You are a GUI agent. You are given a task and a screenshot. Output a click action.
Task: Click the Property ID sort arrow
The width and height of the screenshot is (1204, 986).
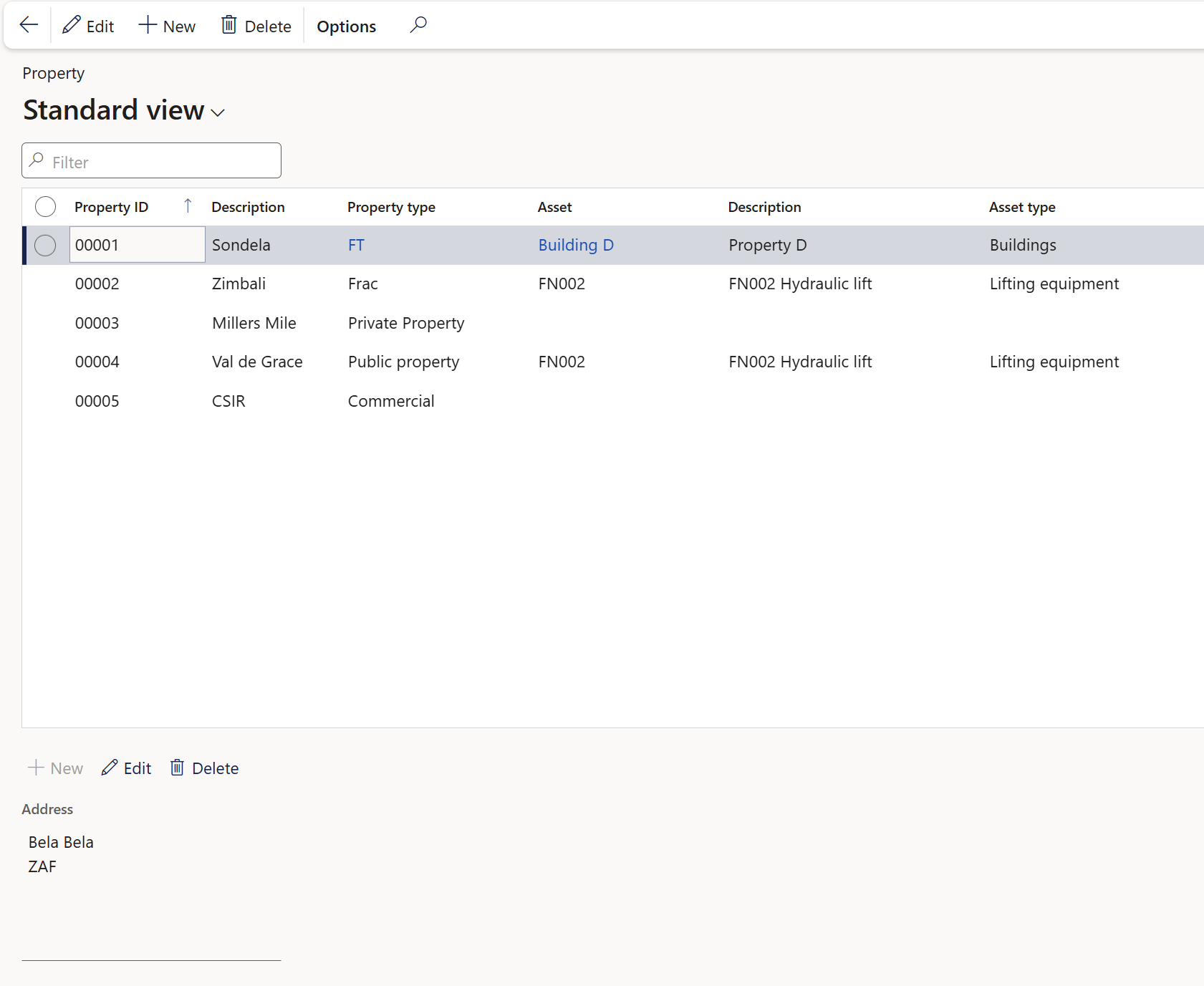[188, 206]
